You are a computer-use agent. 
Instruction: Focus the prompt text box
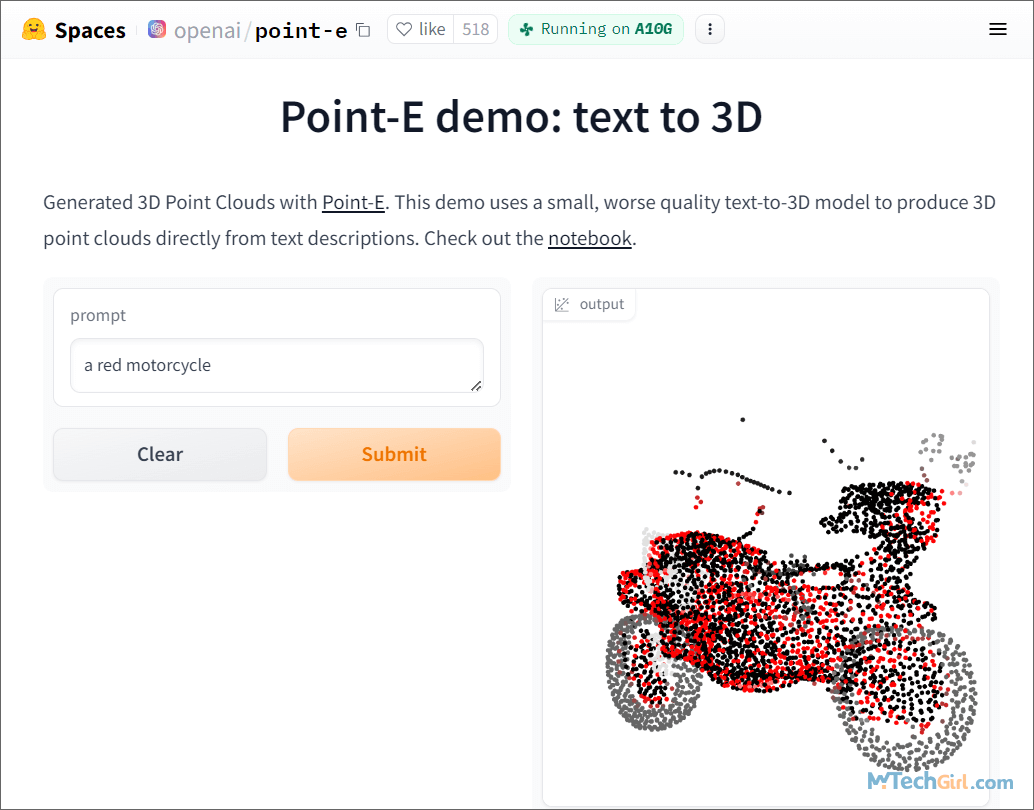(x=277, y=365)
